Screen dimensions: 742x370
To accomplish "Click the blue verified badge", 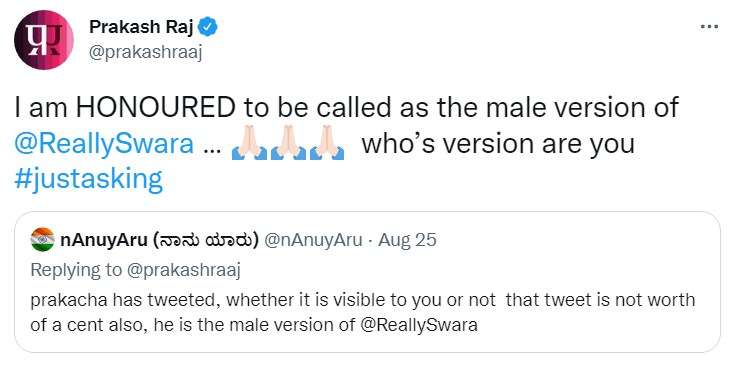I will point(207,27).
